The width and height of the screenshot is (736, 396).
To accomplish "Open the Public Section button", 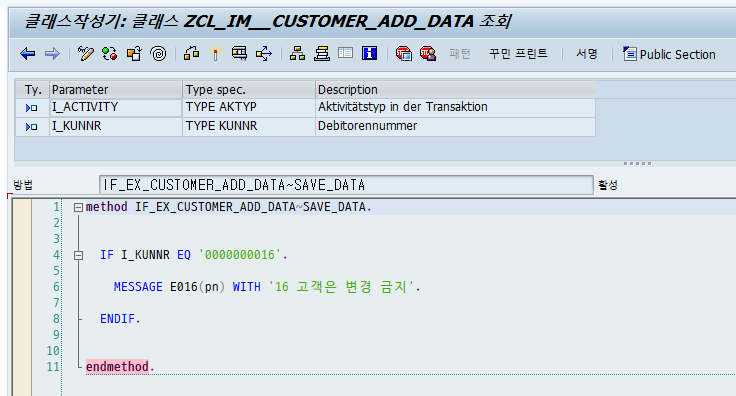I will 669,54.
